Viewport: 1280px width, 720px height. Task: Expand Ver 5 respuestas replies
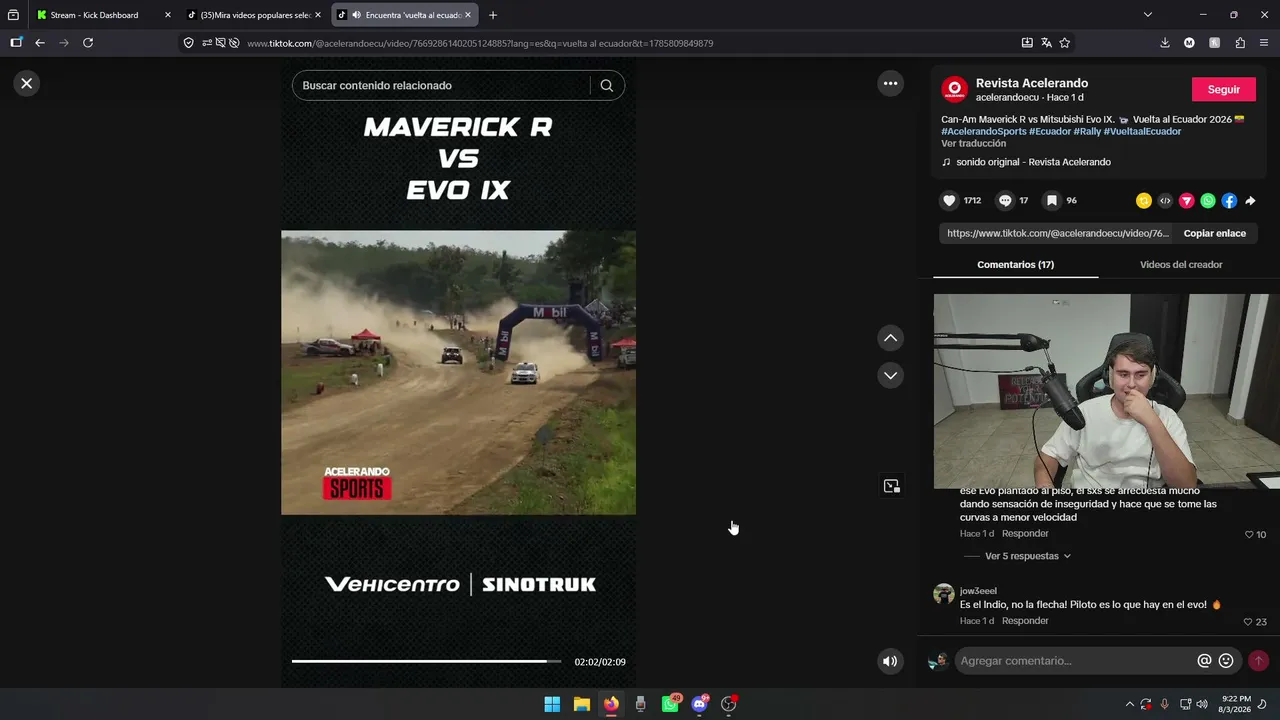tap(1028, 556)
